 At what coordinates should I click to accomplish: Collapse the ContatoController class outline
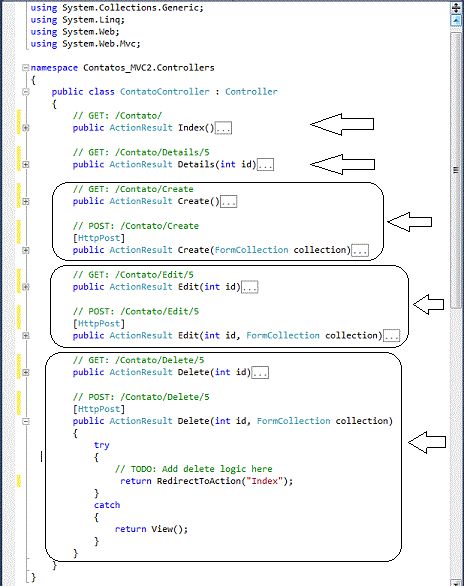tap(25, 92)
